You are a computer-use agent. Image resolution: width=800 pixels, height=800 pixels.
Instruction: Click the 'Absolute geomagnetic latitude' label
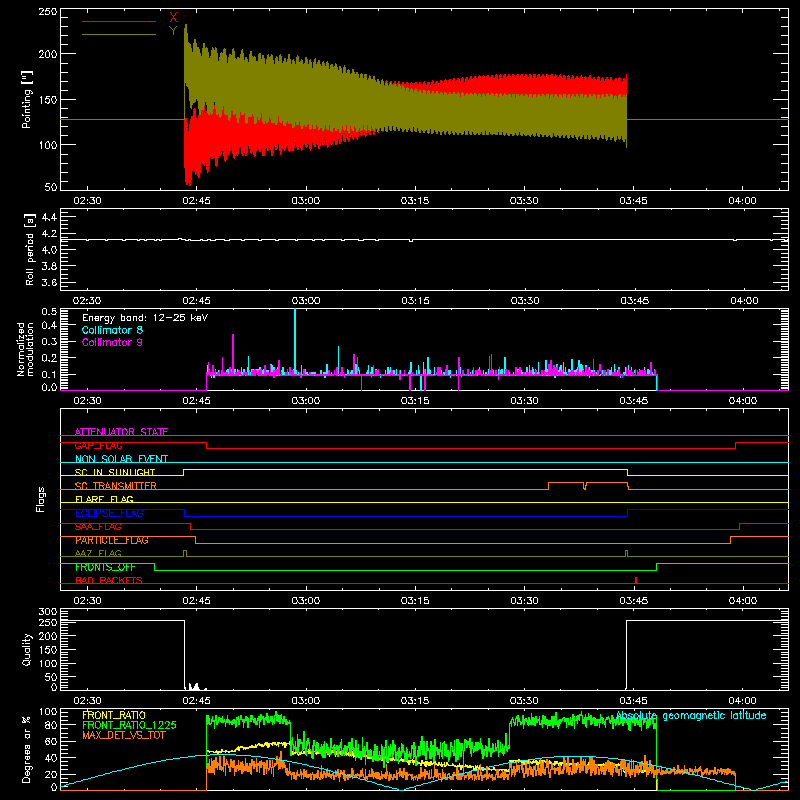(x=691, y=715)
